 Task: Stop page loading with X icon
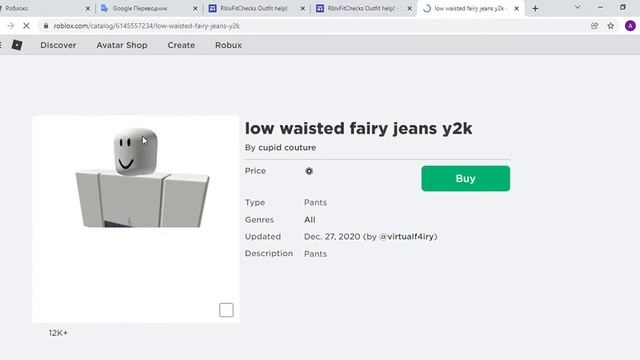[x=26, y=26]
